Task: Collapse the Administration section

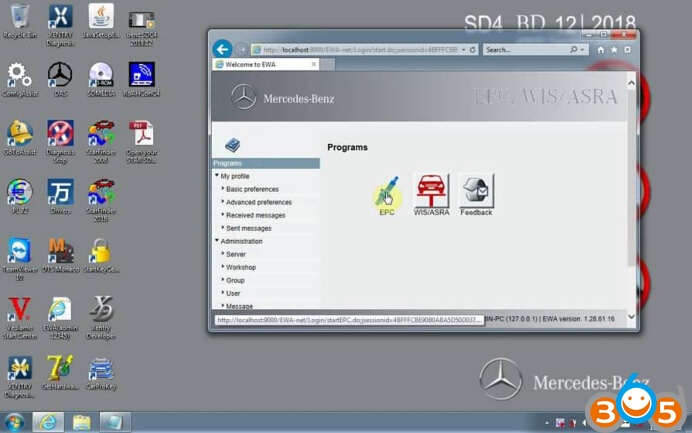Action: coord(217,241)
